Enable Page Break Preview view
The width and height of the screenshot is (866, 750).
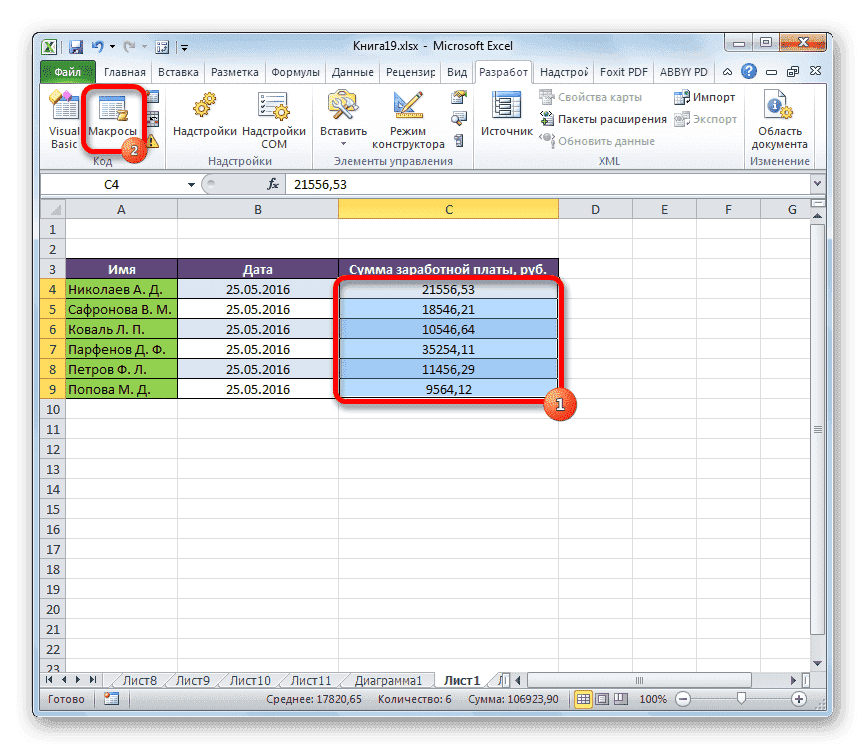pos(622,699)
